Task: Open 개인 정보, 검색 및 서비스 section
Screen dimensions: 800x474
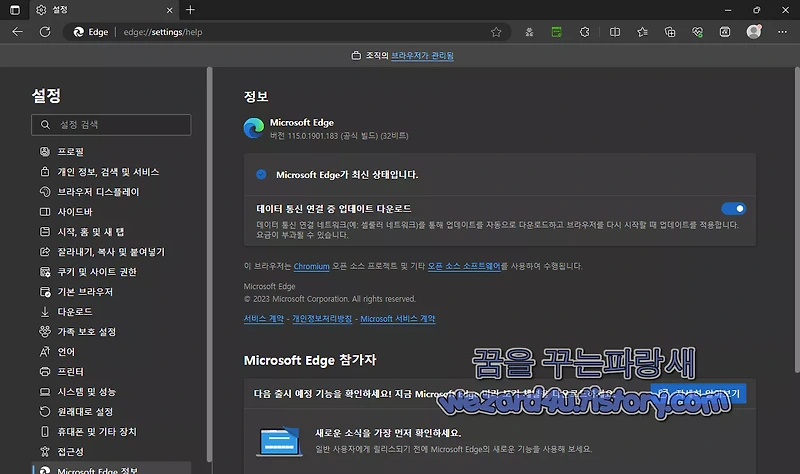Action: click(112, 172)
